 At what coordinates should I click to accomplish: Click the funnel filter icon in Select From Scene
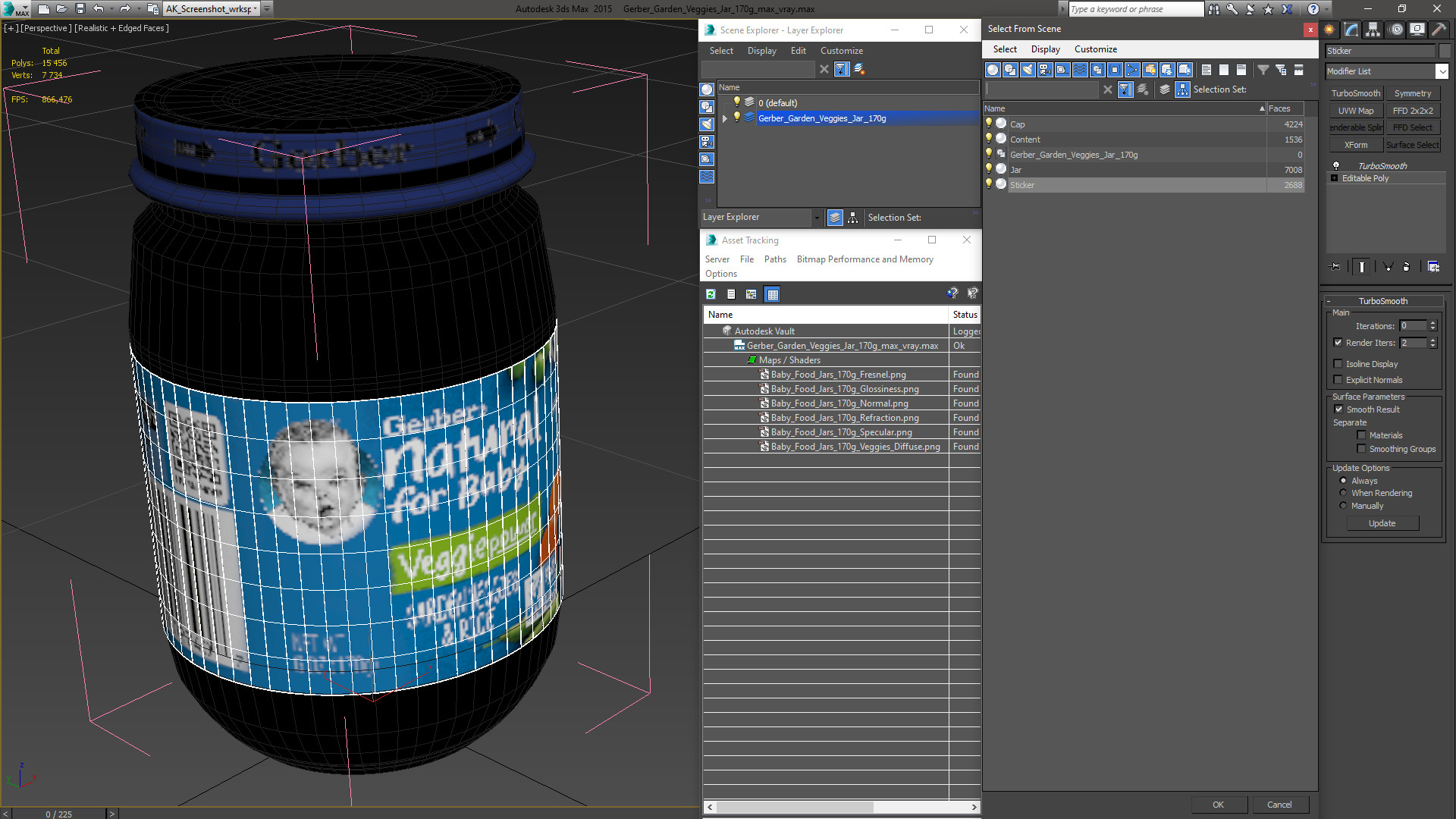point(1263,70)
